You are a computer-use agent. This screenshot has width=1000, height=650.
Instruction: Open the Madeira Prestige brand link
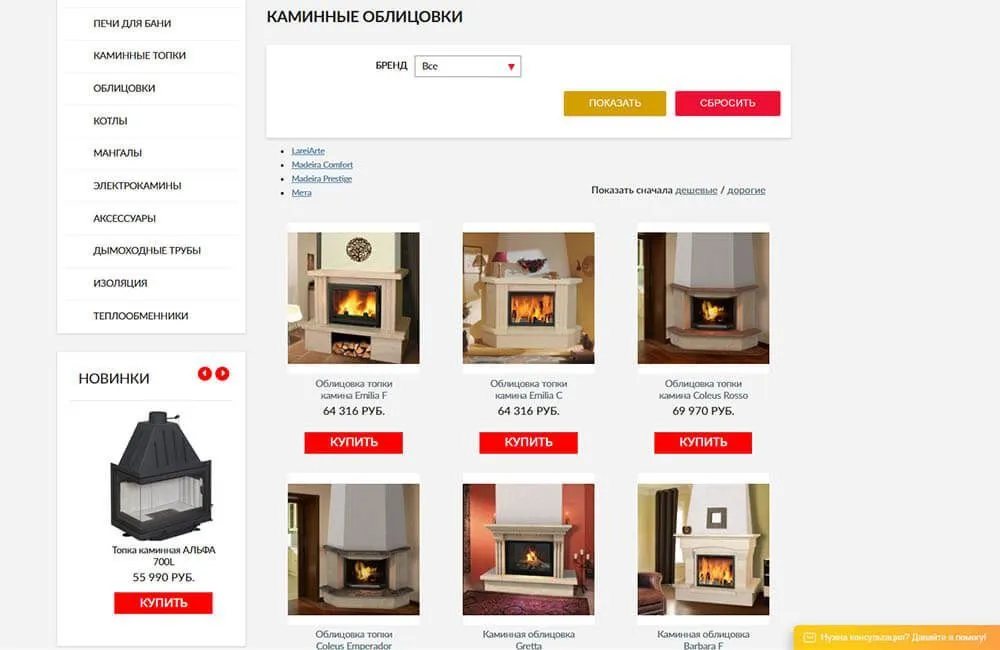click(x=321, y=179)
